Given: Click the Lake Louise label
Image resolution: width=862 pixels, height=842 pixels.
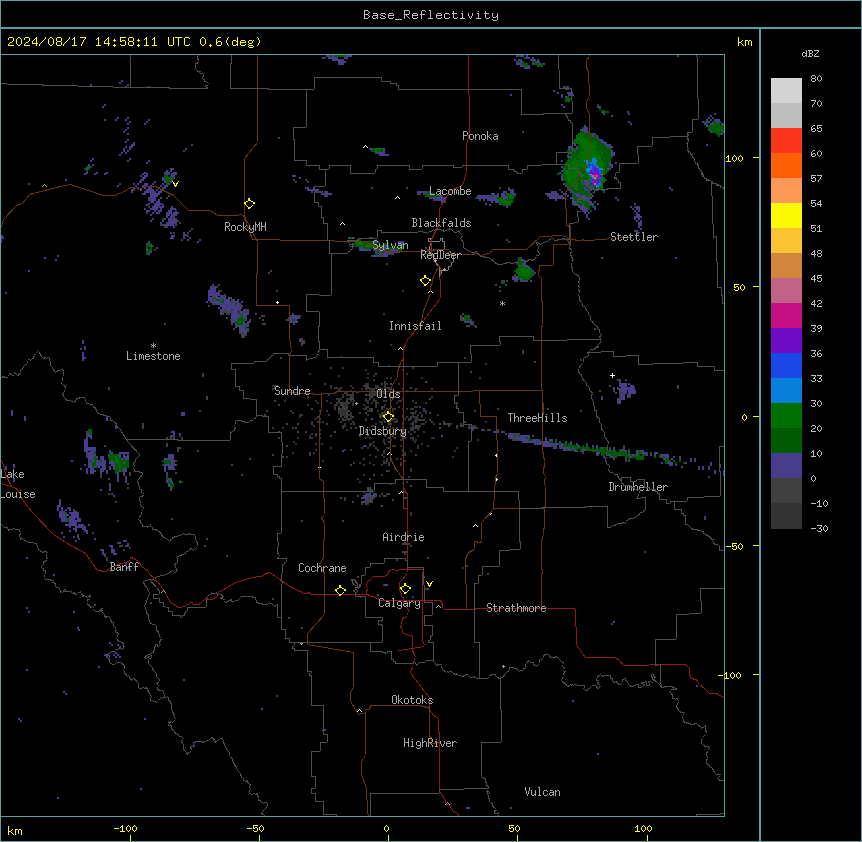Looking at the screenshot, I should click(x=18, y=484).
